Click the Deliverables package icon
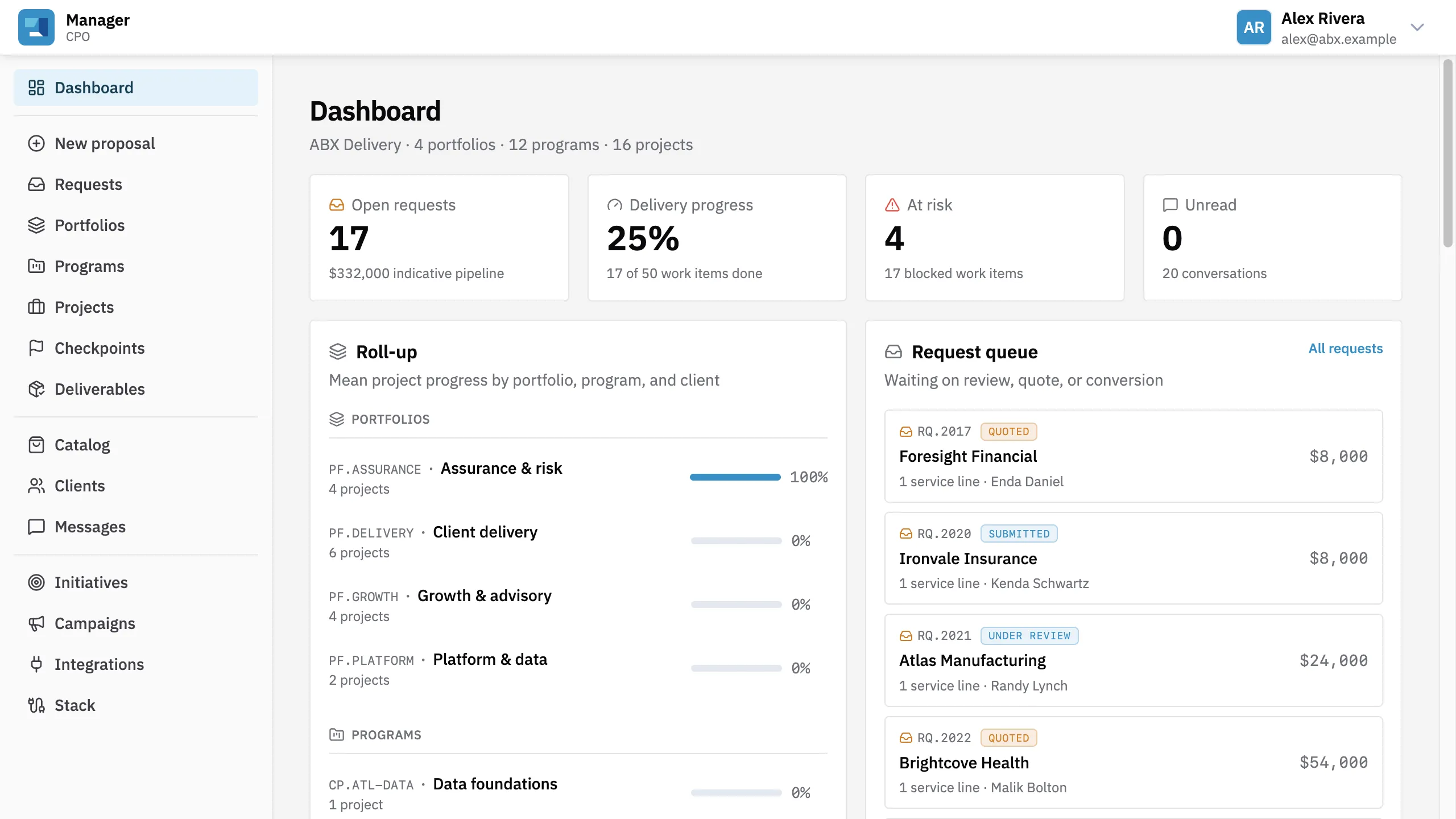This screenshot has height=819, width=1456. click(x=36, y=389)
